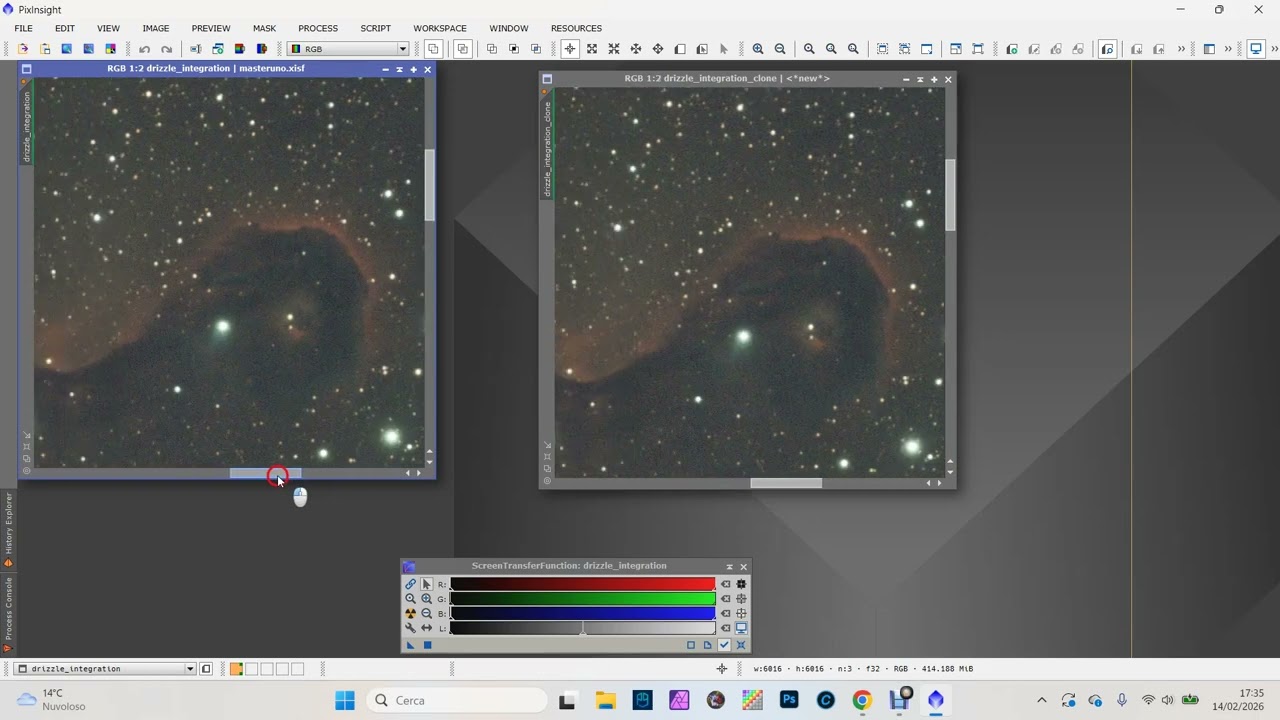Open Windows Start button

click(x=345, y=700)
